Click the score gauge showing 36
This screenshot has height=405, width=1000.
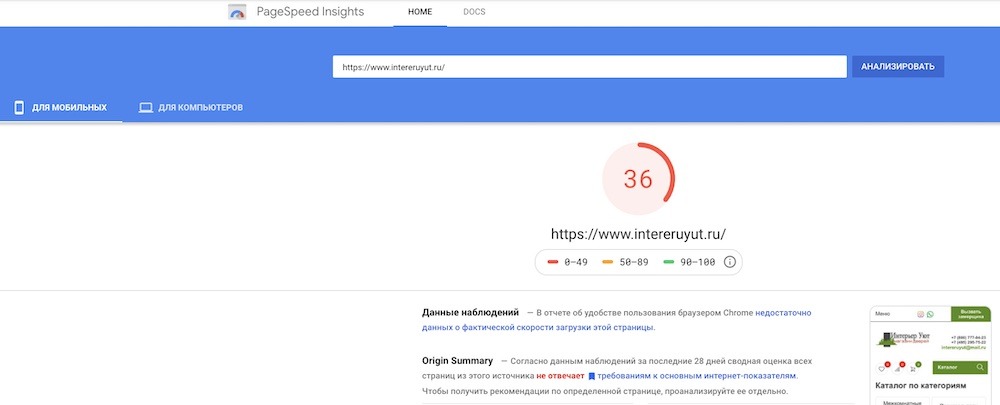click(x=638, y=179)
